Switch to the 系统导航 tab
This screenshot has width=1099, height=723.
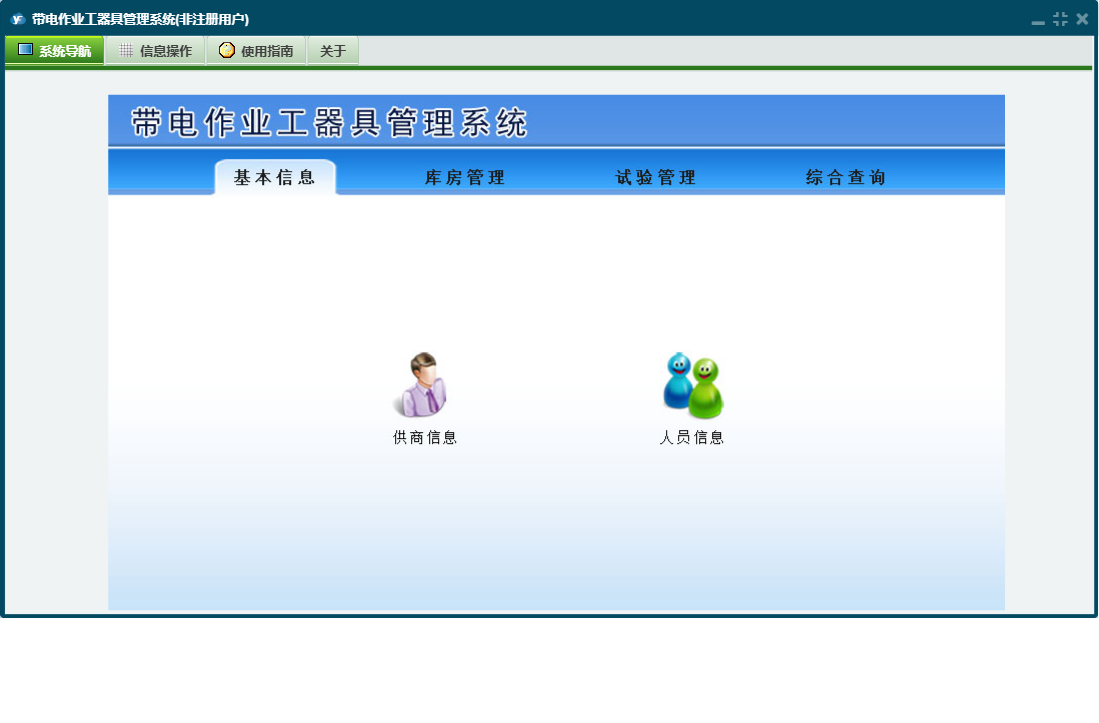click(55, 50)
